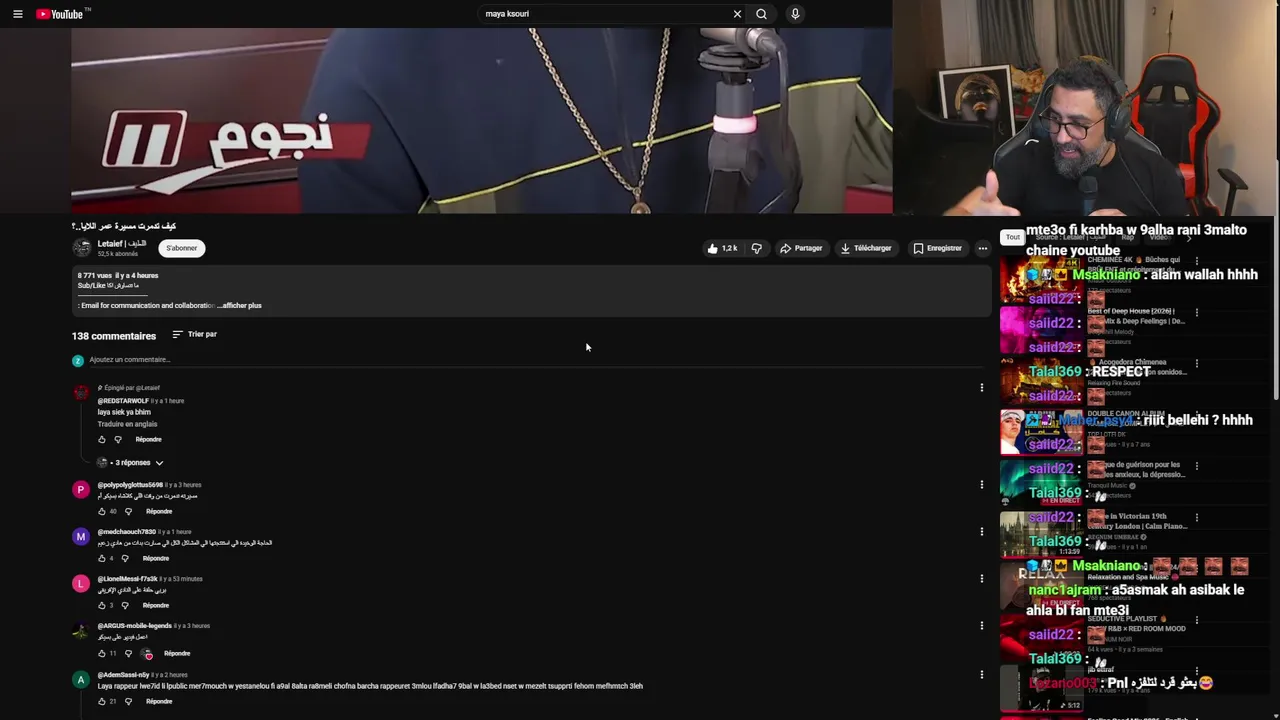Image resolution: width=1280 pixels, height=720 pixels.
Task: Open menu for Acogedora Chimenea video
Action: point(1196,363)
